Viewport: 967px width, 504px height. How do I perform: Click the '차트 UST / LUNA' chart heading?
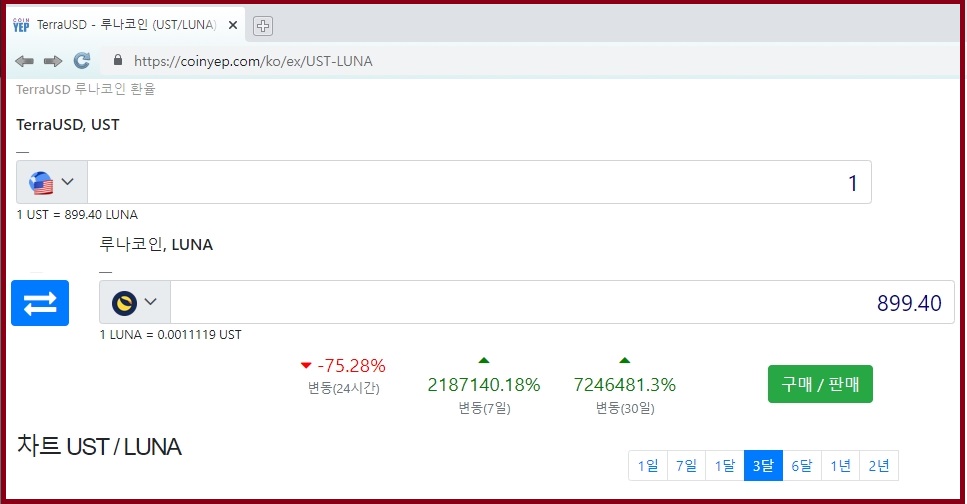coord(99,445)
